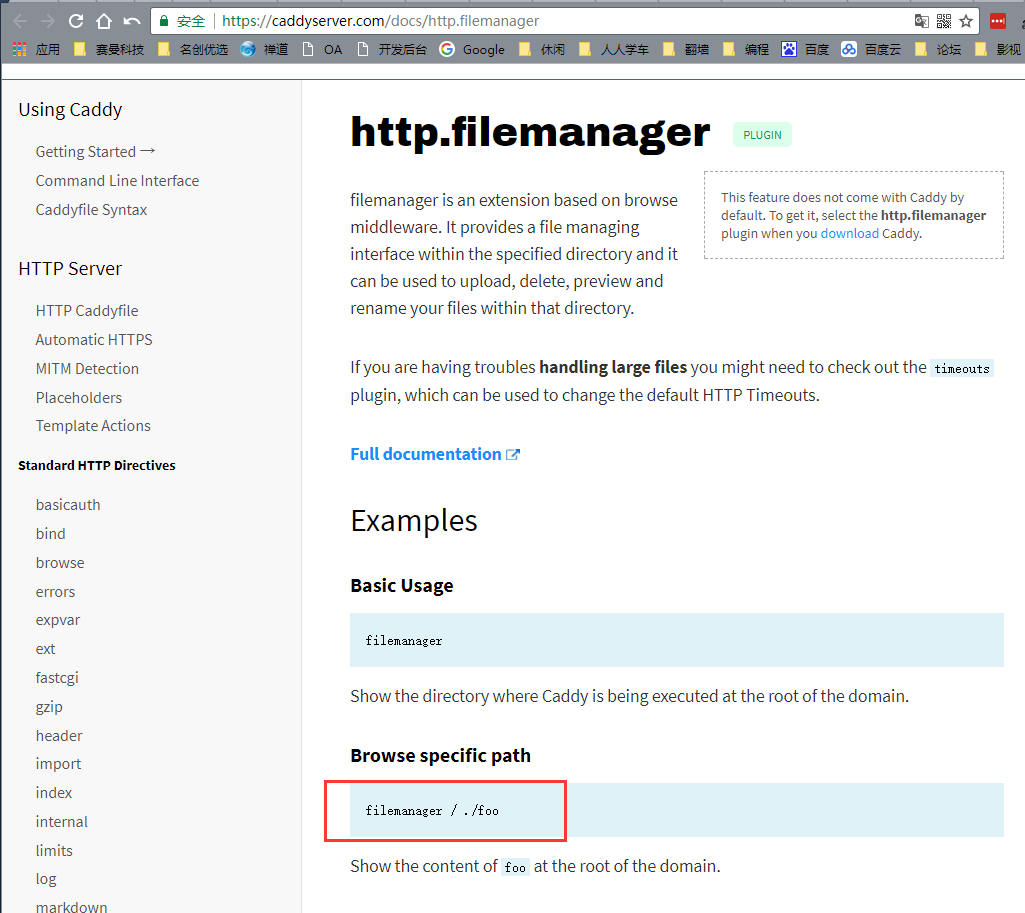Click the 应用 apps grid icon on bookmarks bar
Screen dimensions: 1025x913
18,48
